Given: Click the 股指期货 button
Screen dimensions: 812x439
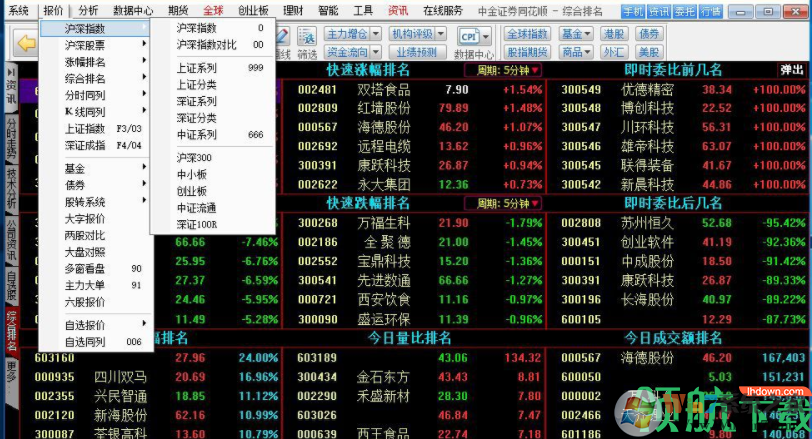Looking at the screenshot, I should (527, 52).
